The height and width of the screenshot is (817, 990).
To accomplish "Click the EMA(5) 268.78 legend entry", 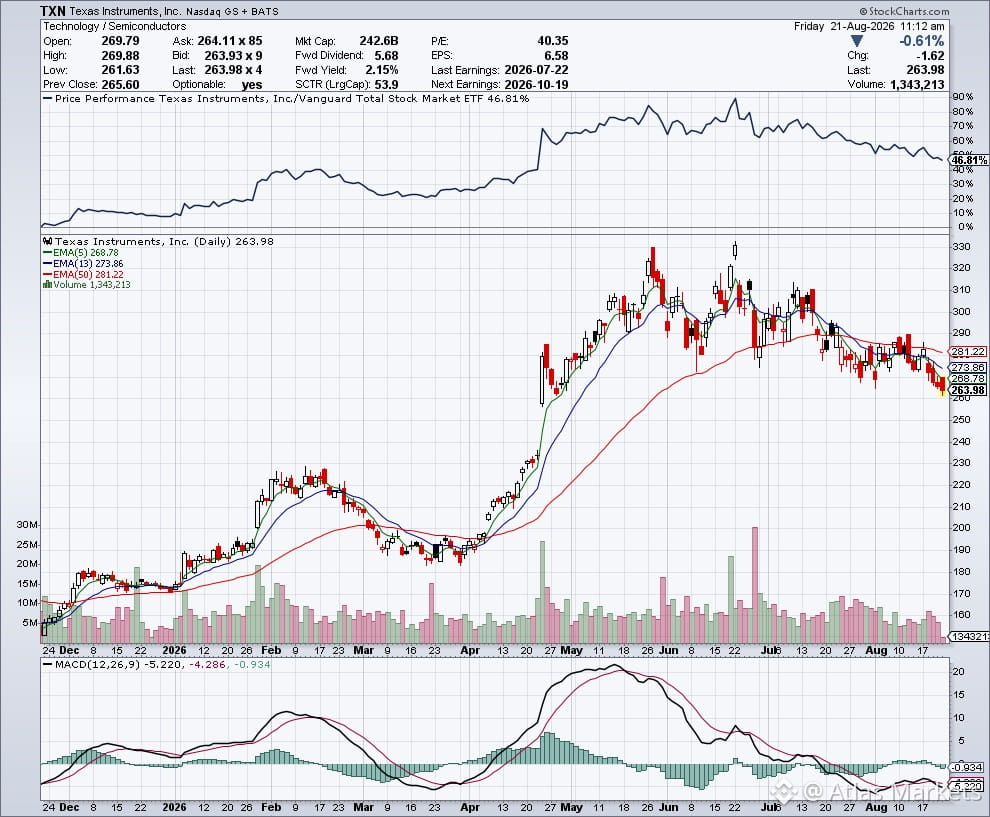I will pos(80,253).
